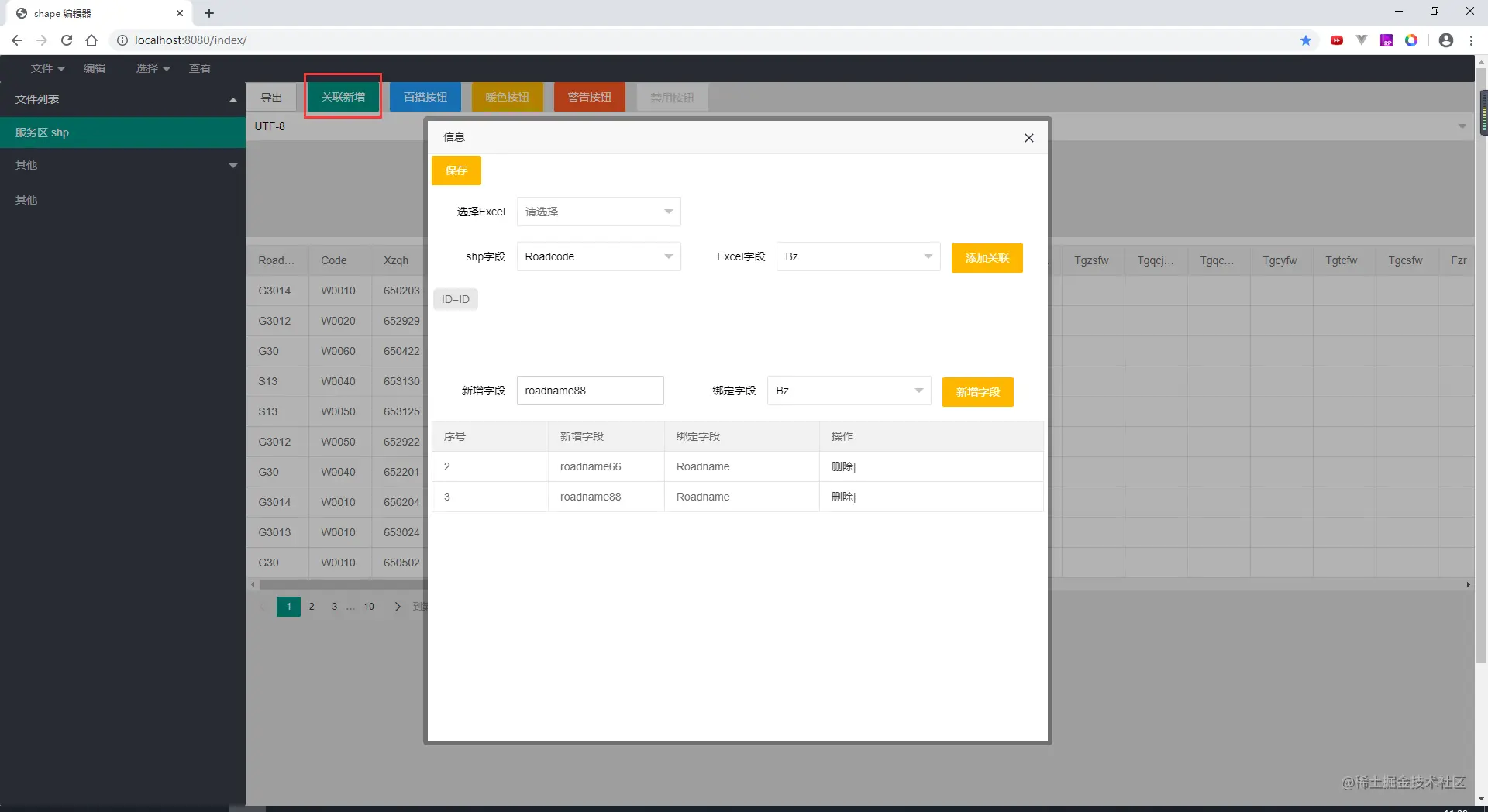Click the browser reload icon

(x=67, y=40)
